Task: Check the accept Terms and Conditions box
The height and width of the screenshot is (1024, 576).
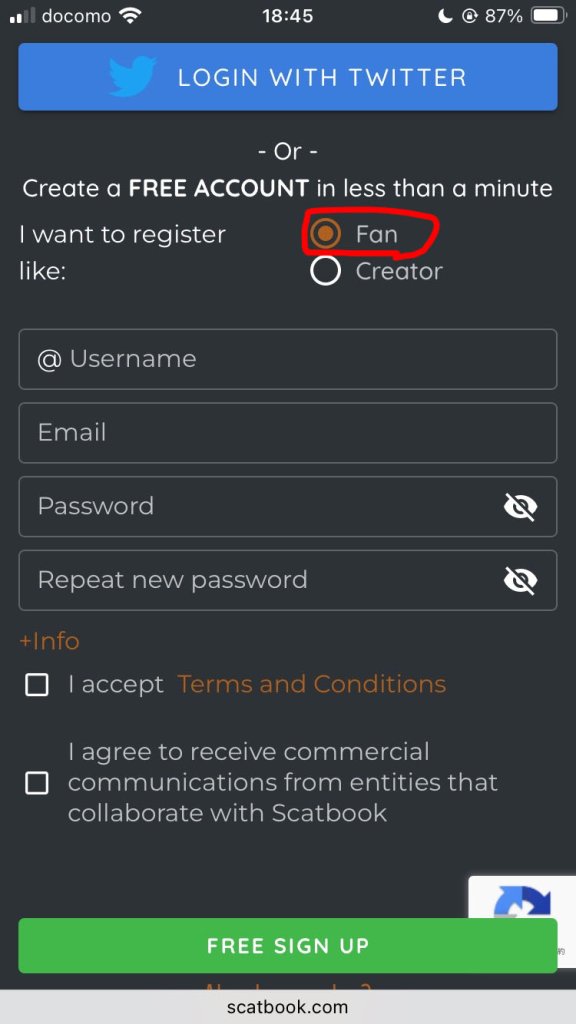Action: pyautogui.click(x=37, y=685)
